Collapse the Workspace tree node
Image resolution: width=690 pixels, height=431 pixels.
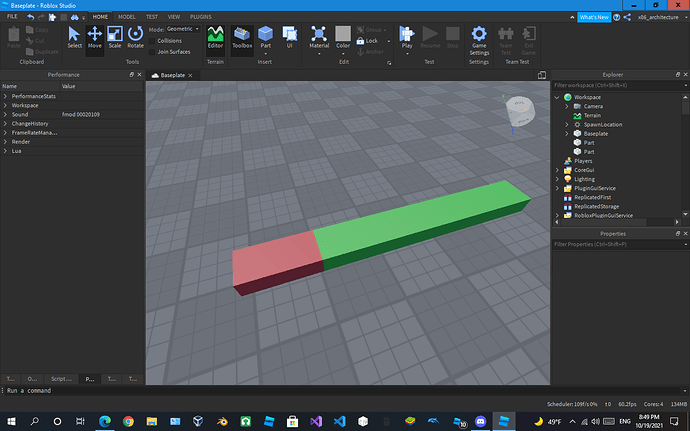[x=557, y=97]
